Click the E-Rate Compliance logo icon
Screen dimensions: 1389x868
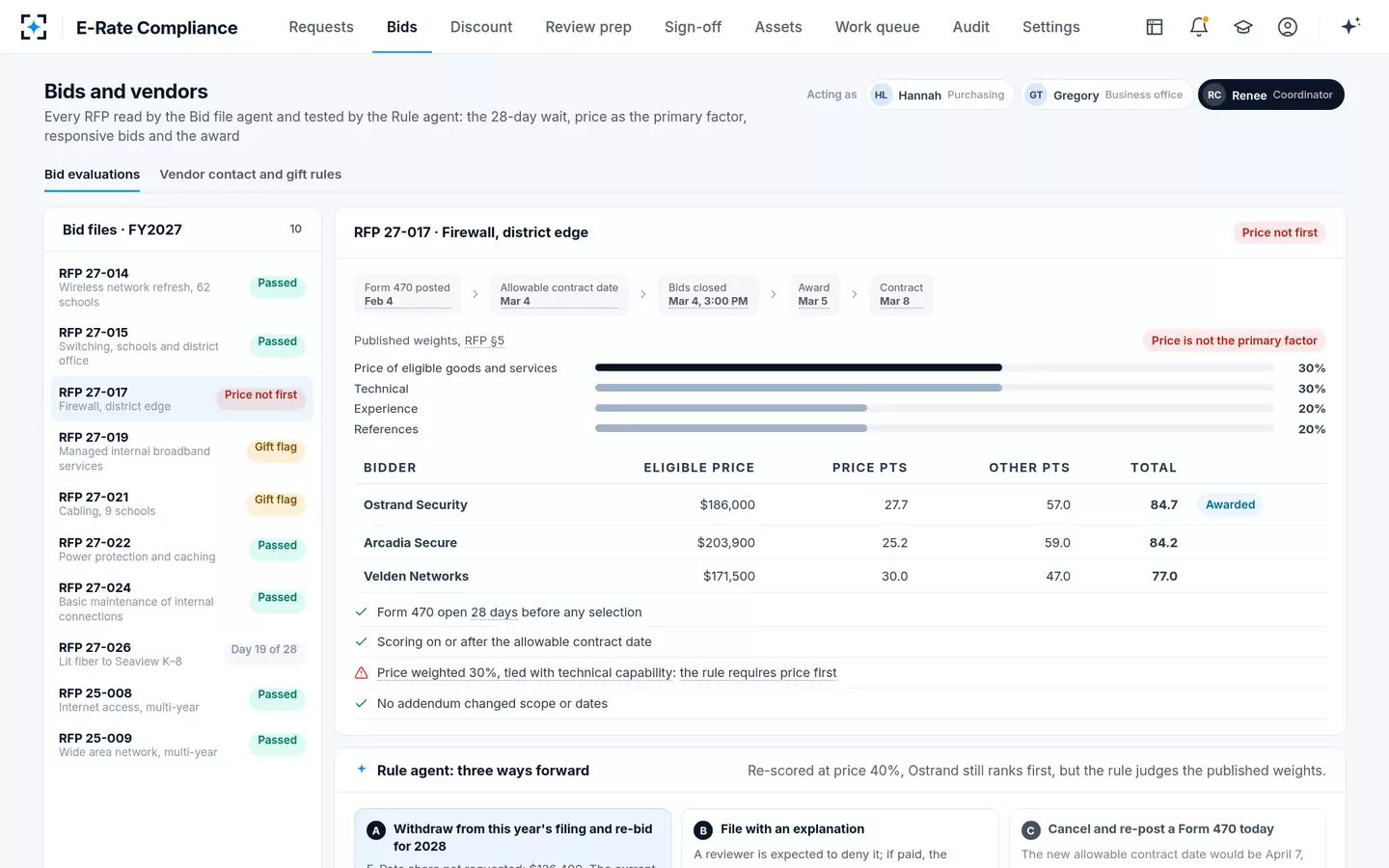click(x=34, y=27)
